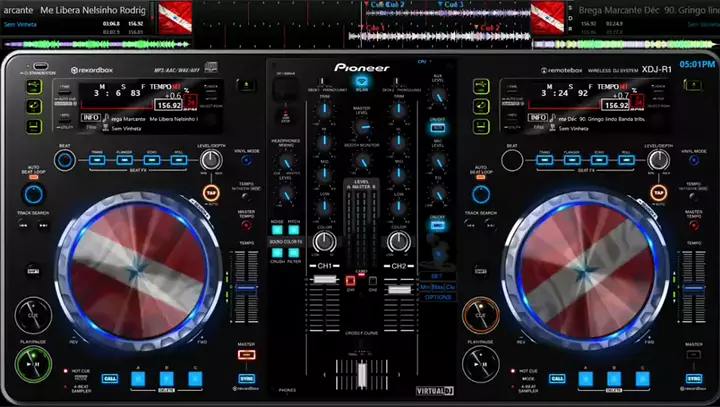Toggle CH2 headphone cue button
This screenshot has width=720, height=407.
coord(372,281)
